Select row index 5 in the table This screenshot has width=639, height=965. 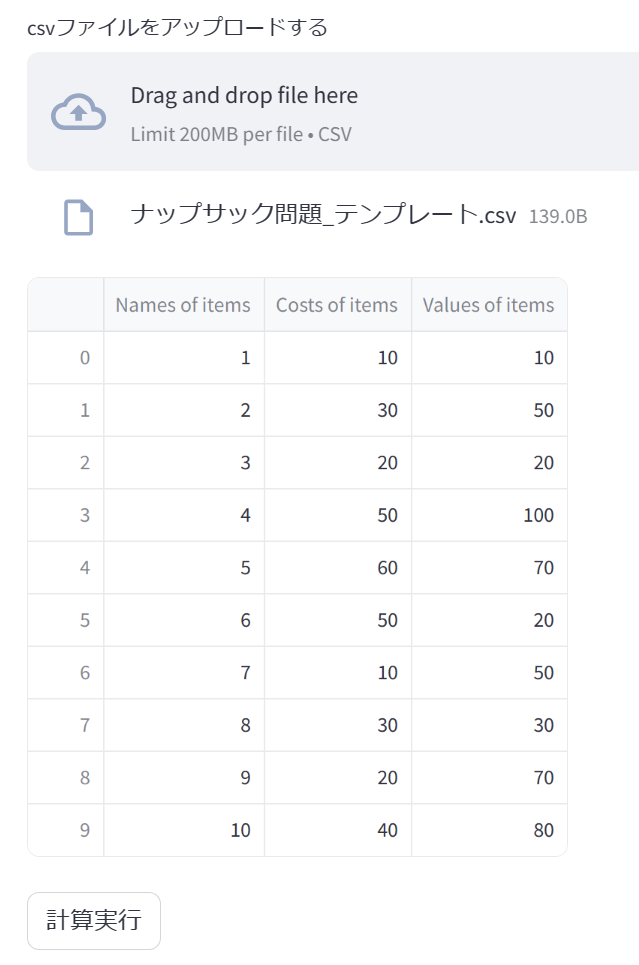coord(66,620)
